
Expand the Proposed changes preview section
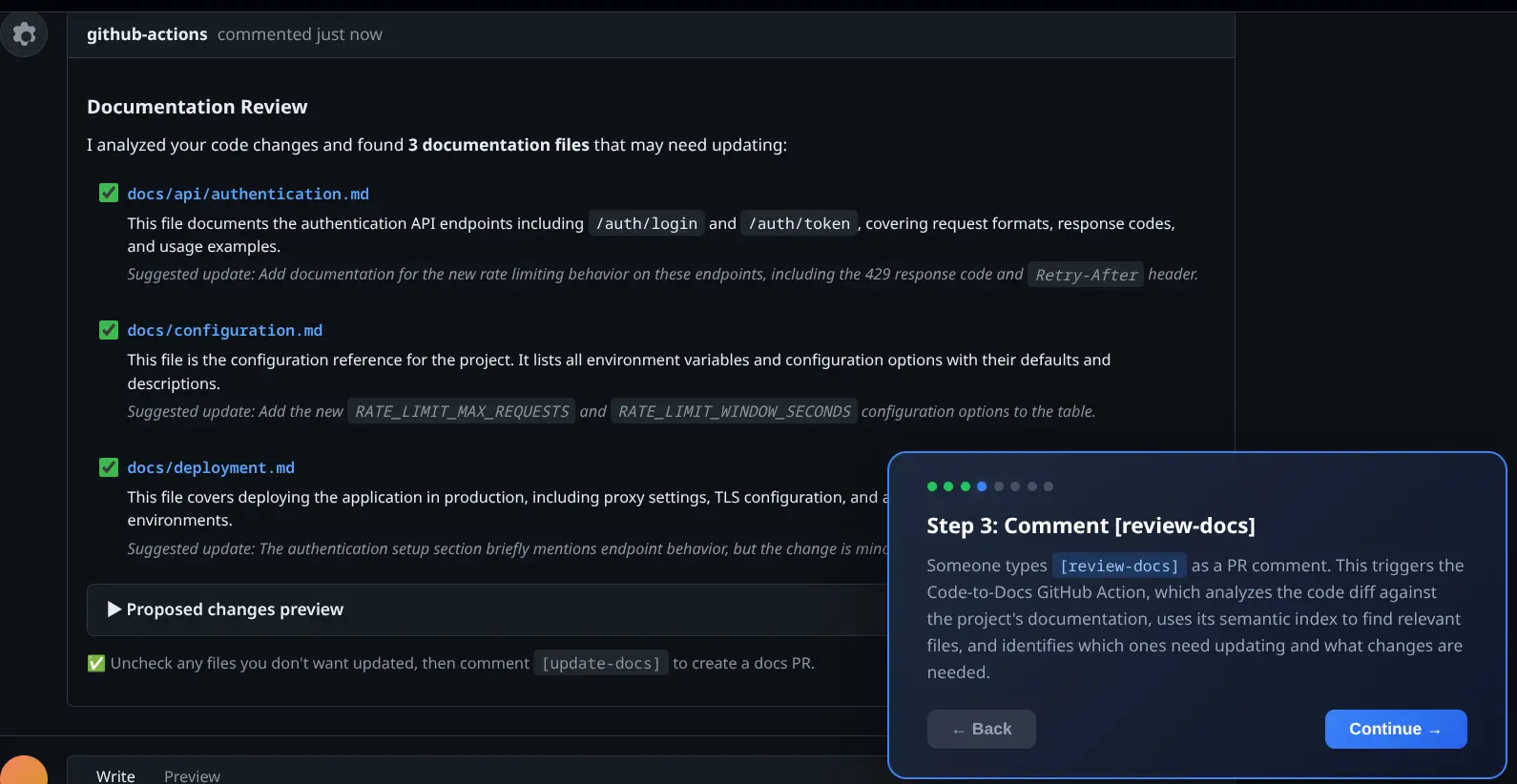226,609
